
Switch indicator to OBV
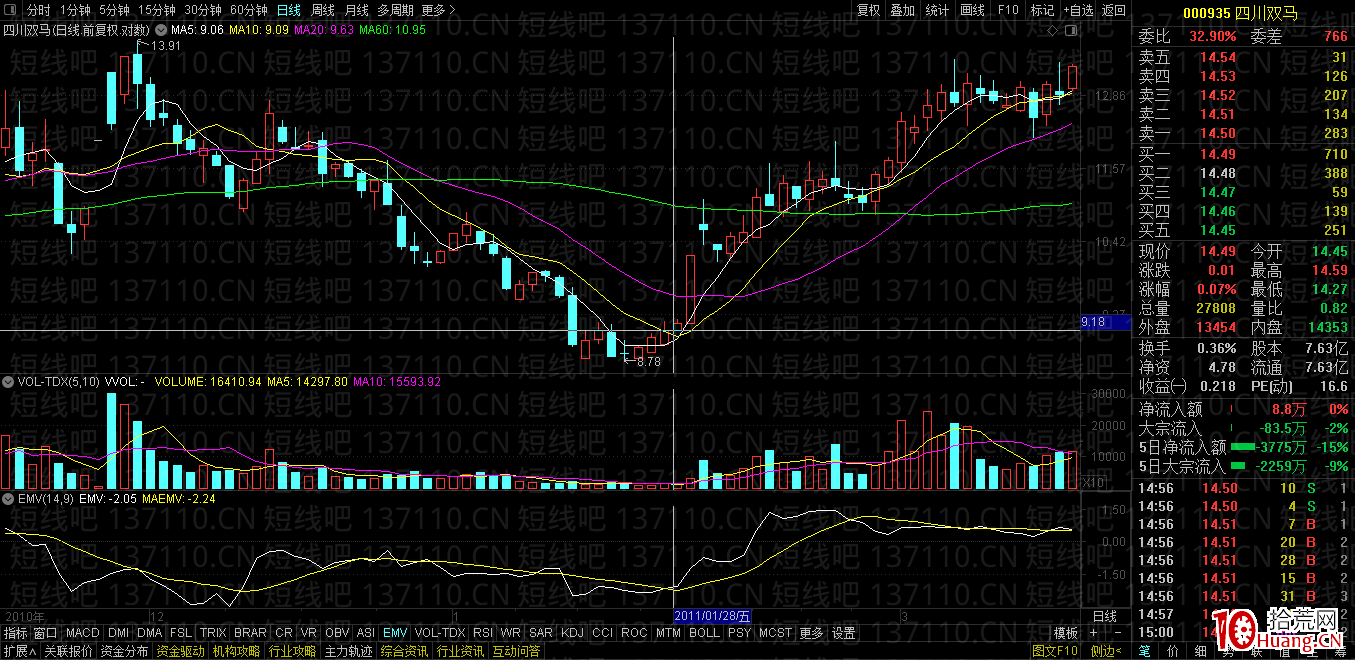(338, 633)
